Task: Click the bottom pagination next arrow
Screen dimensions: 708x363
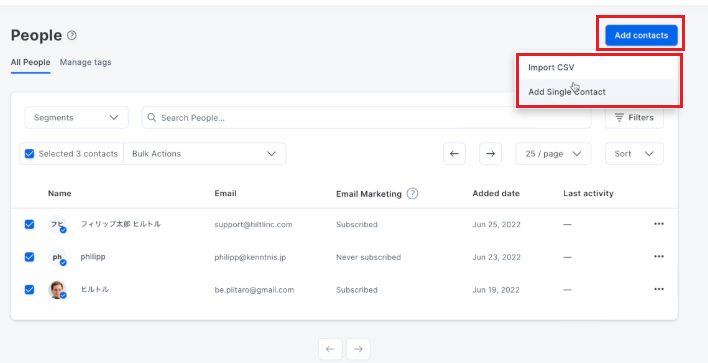Action: click(x=358, y=349)
